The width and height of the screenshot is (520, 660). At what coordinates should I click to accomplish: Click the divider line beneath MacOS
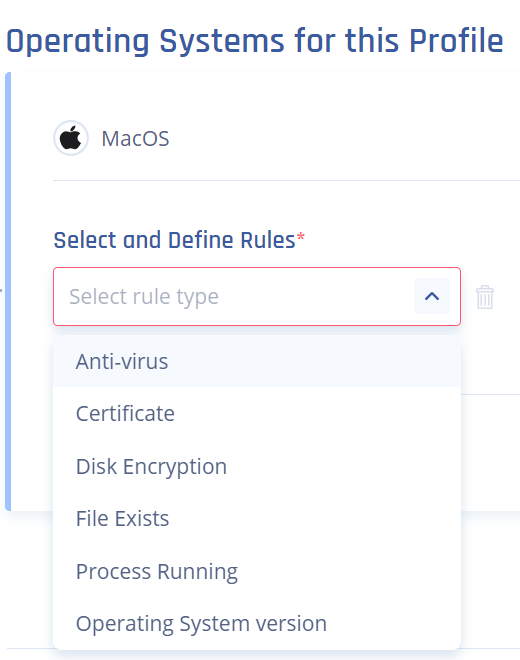(286, 181)
